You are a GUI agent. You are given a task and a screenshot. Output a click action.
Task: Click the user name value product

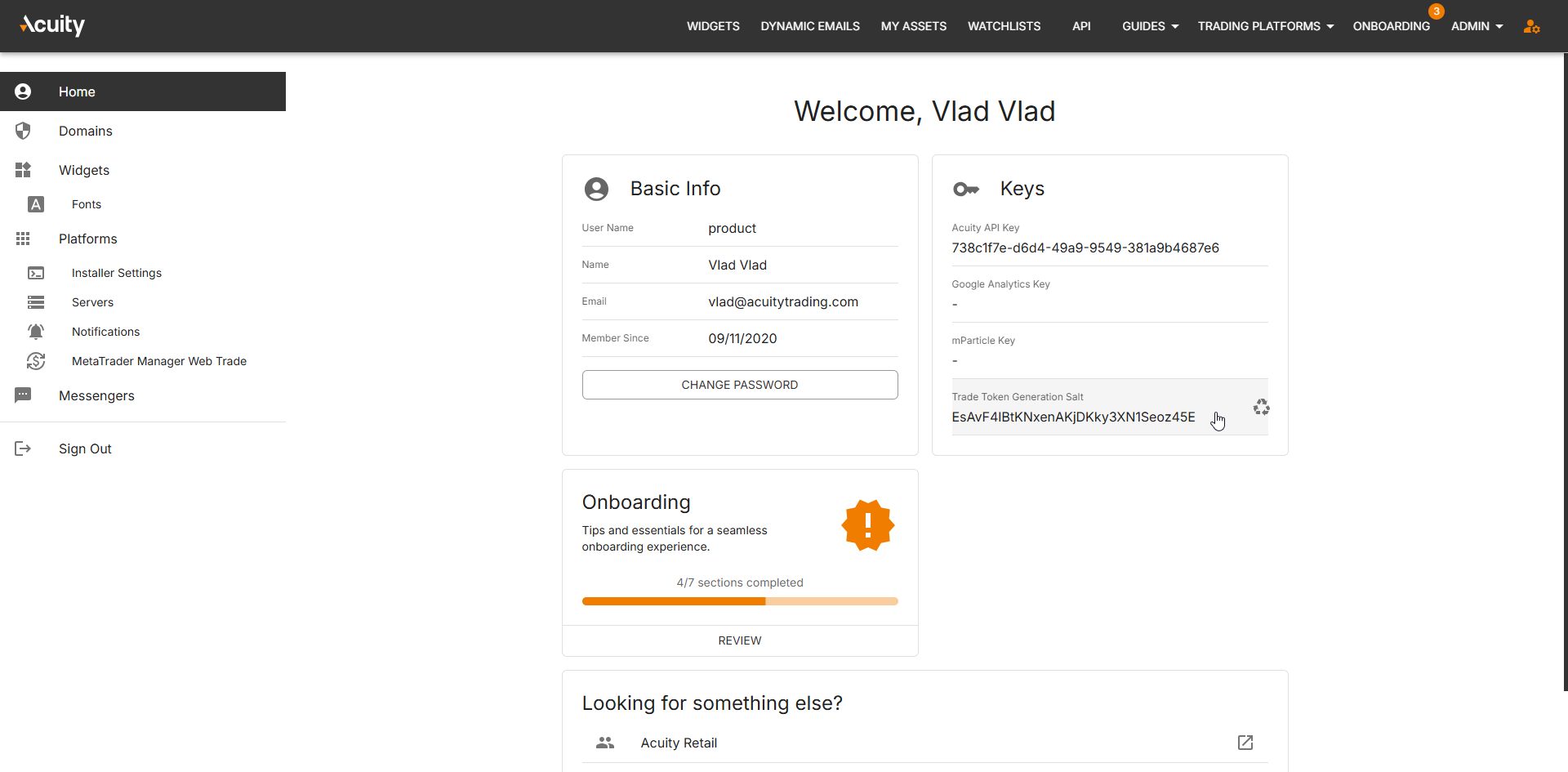(x=732, y=228)
